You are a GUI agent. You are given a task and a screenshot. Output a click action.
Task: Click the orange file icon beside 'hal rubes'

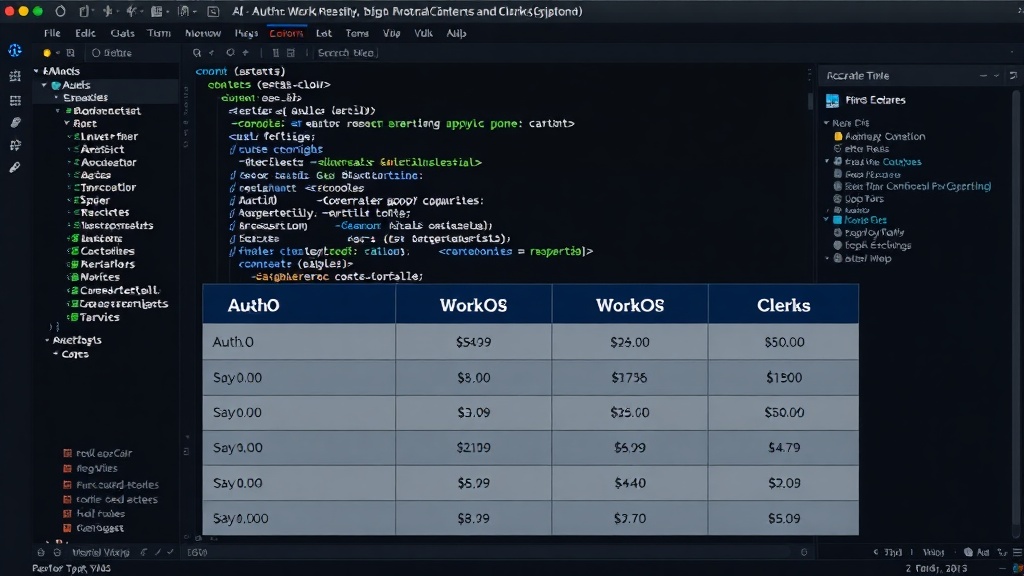67,514
